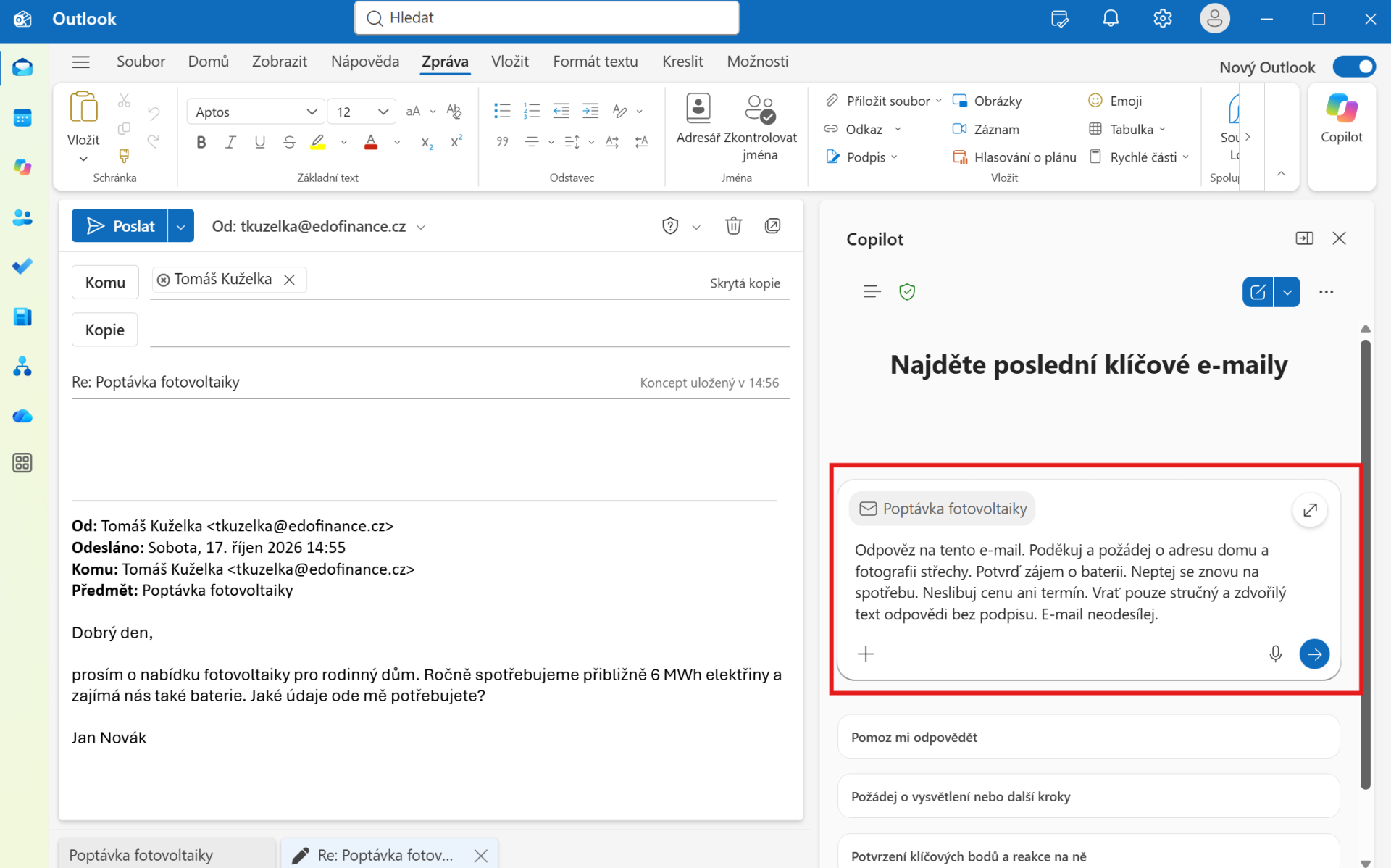The height and width of the screenshot is (868, 1391).
Task: Open the Aptos font dropdown
Action: click(312, 112)
